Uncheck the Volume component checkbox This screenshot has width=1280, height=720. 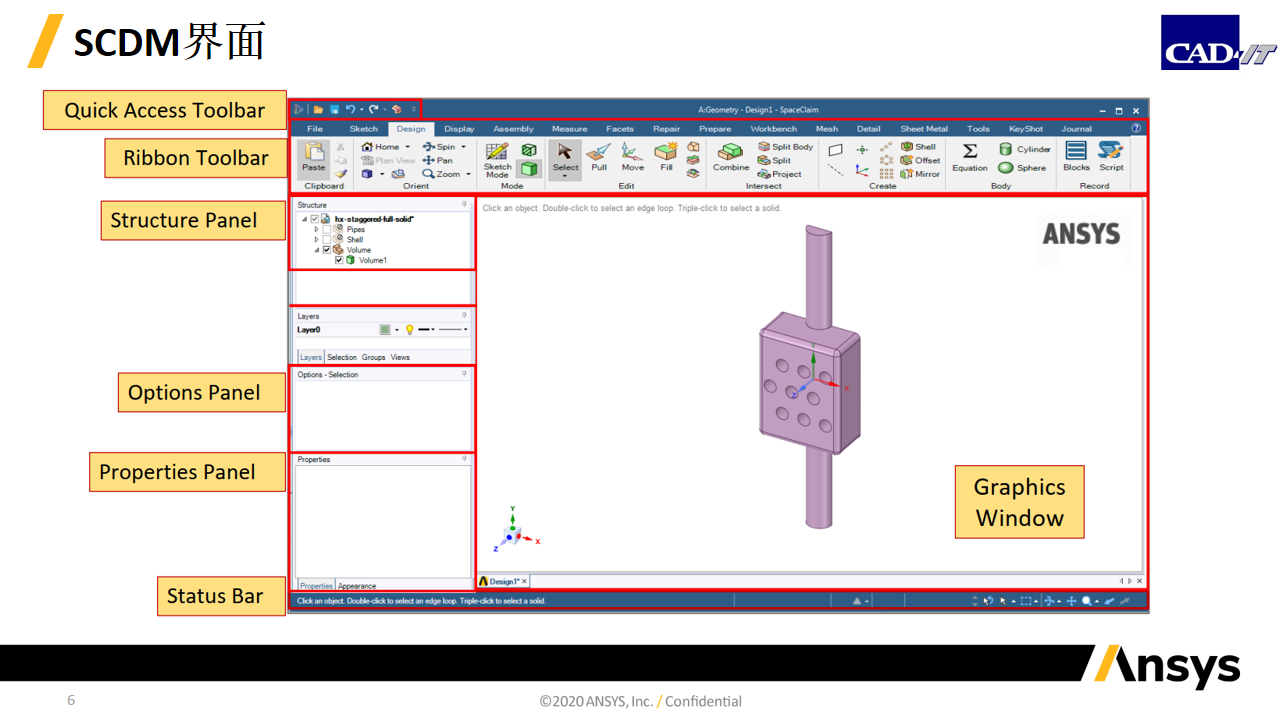click(326, 250)
